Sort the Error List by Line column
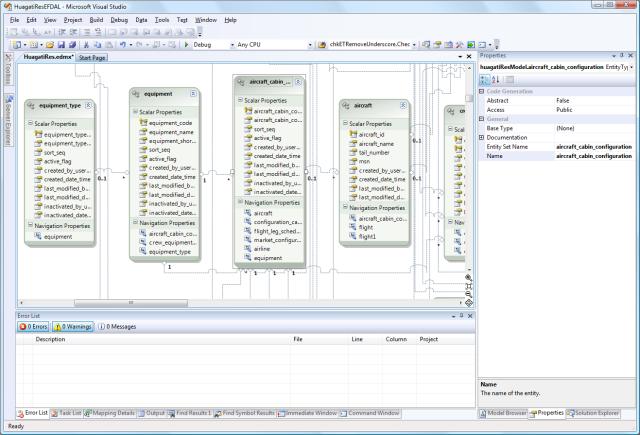The image size is (640, 435). pyautogui.click(x=364, y=339)
